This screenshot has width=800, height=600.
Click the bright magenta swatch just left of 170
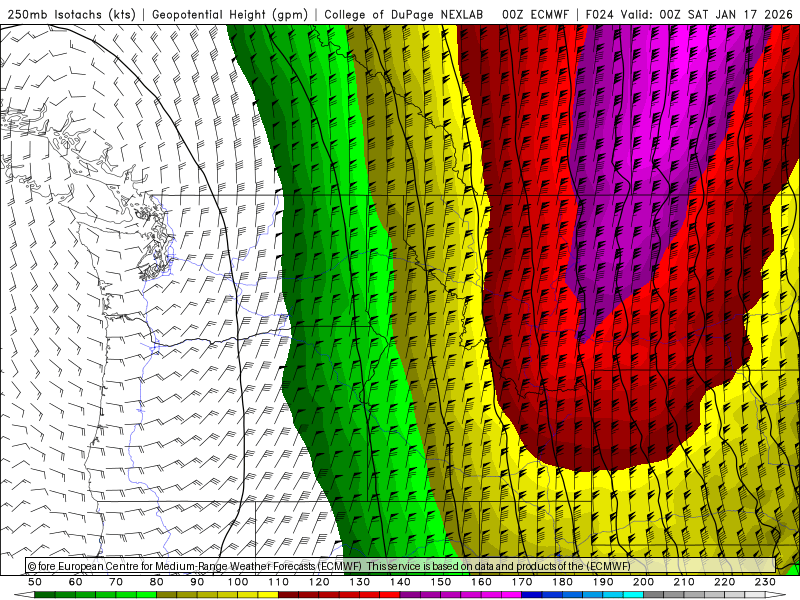click(x=511, y=595)
